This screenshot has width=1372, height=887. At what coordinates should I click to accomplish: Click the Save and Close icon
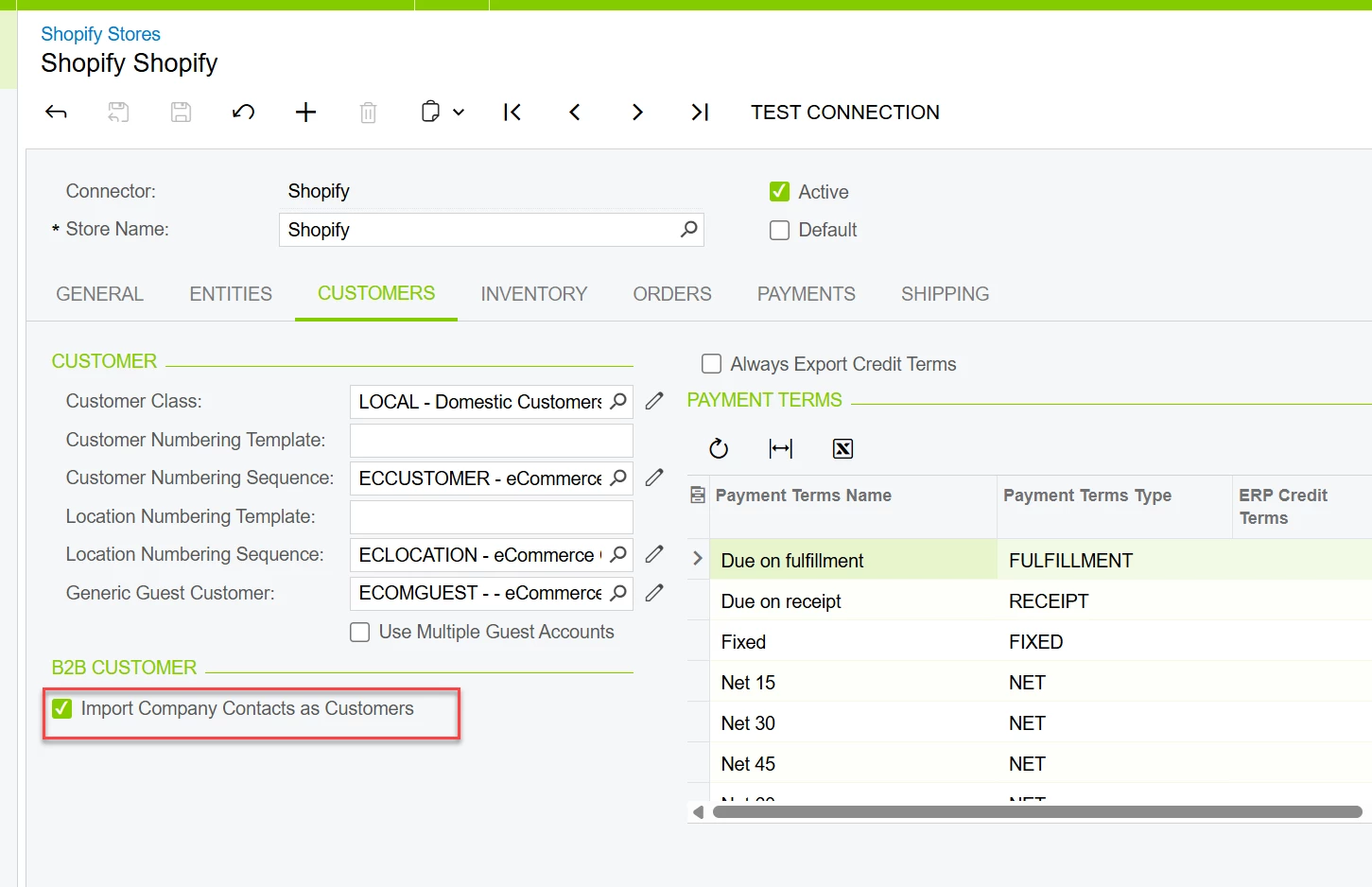pos(118,113)
